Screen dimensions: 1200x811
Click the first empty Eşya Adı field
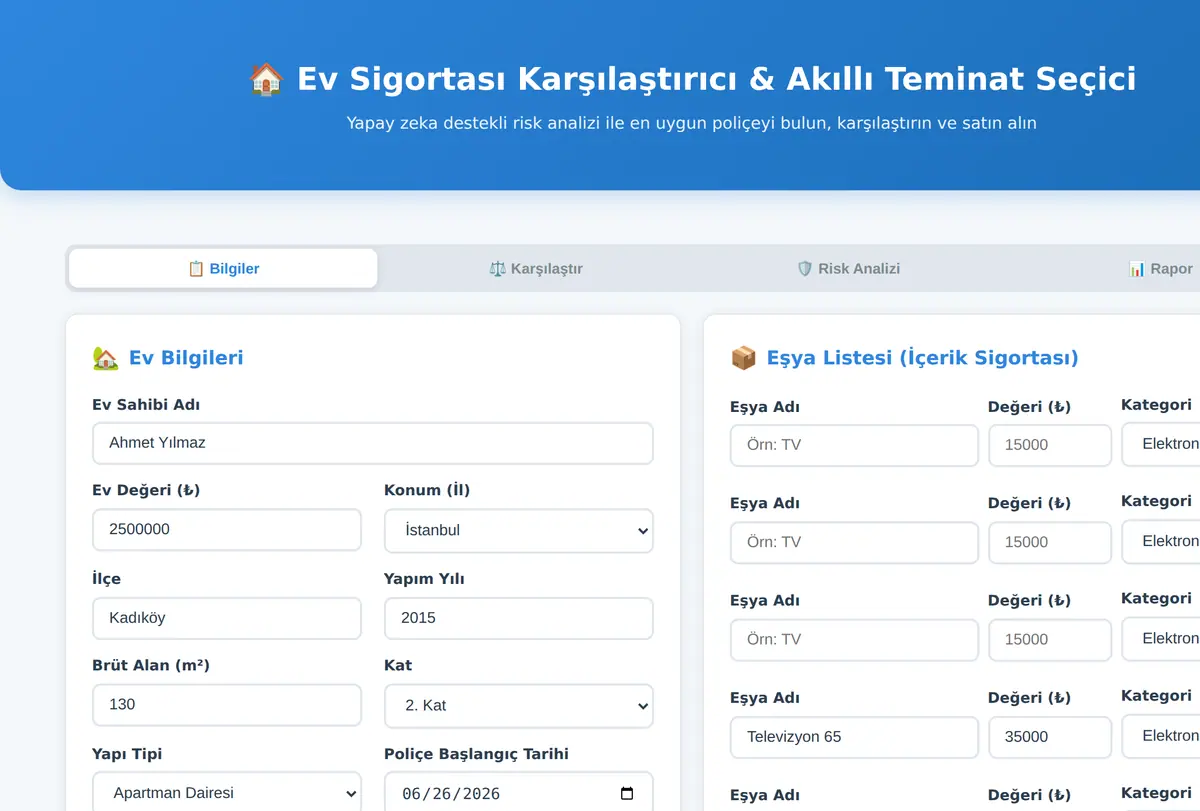(x=854, y=445)
